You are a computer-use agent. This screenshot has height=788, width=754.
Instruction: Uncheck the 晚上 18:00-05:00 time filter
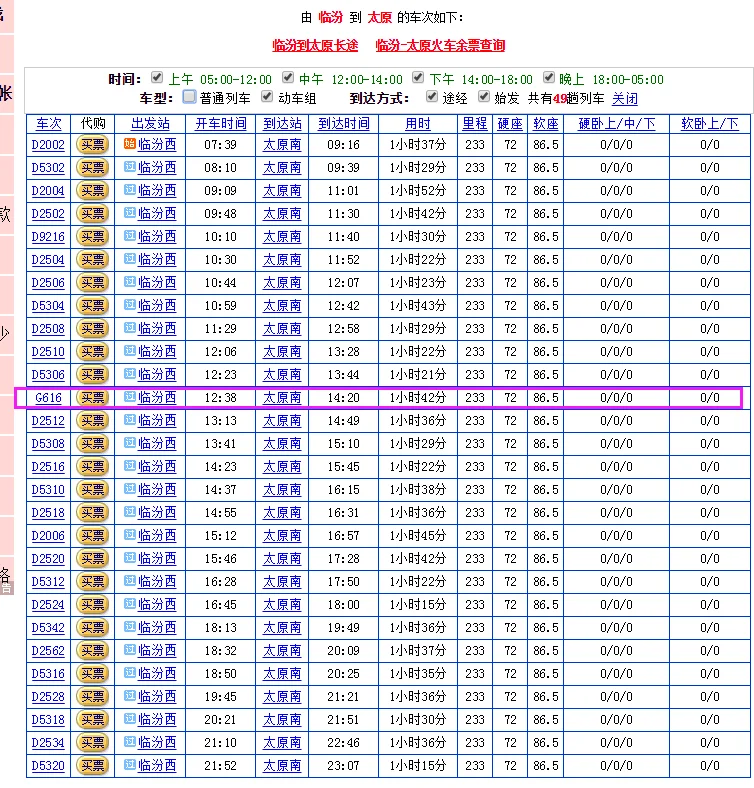coord(549,77)
